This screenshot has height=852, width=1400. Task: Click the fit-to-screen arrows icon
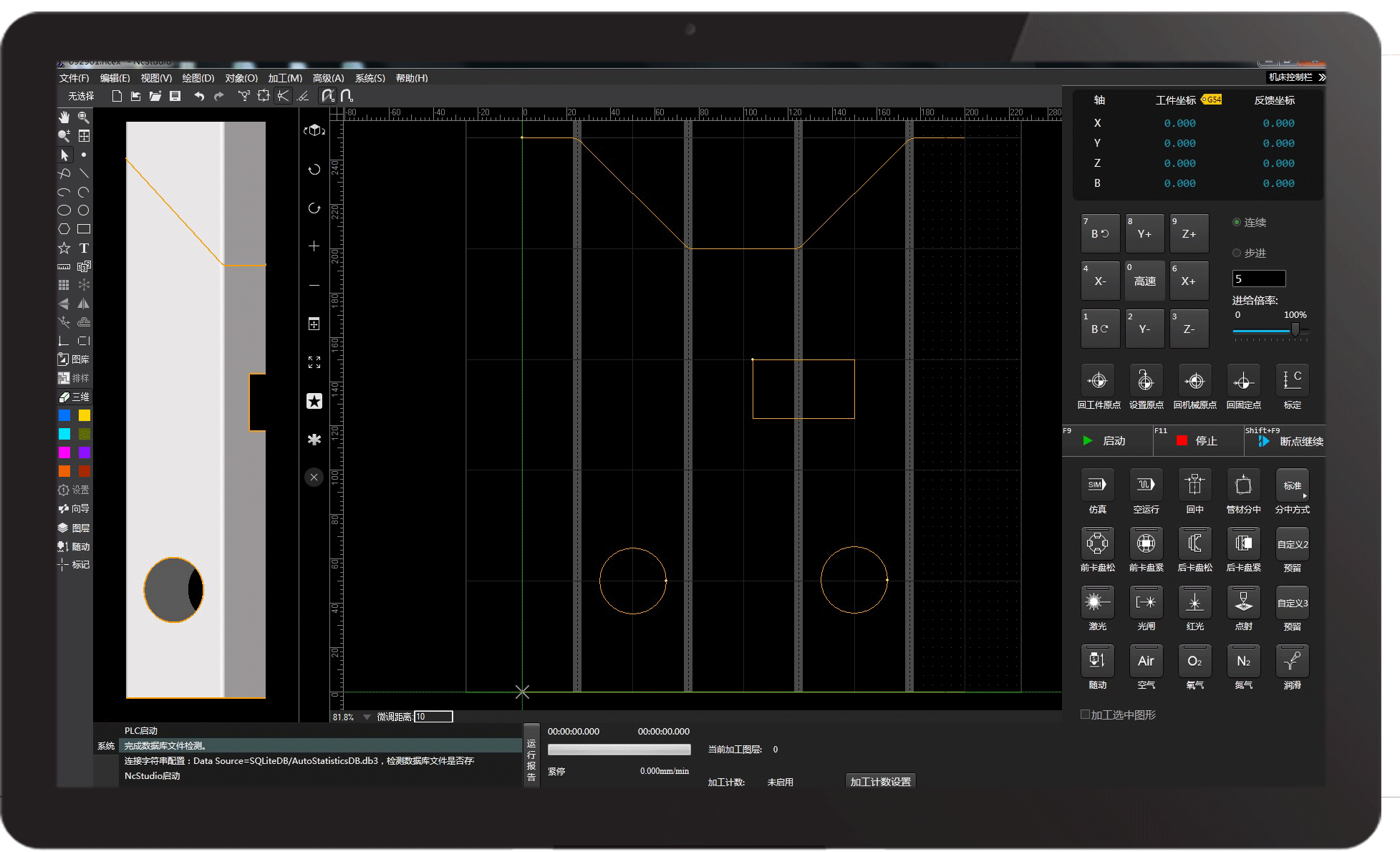[314, 362]
